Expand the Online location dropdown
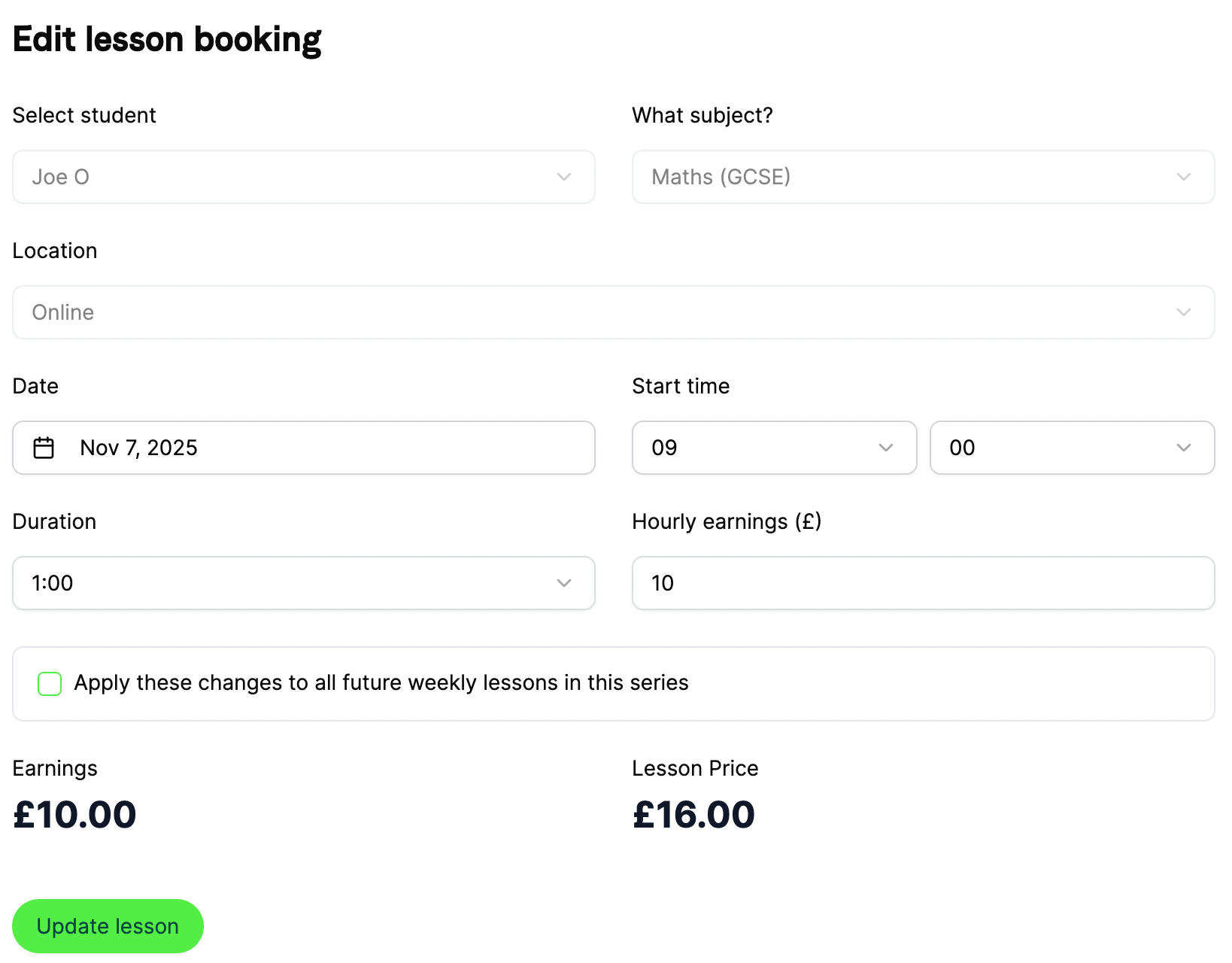 [x=614, y=312]
